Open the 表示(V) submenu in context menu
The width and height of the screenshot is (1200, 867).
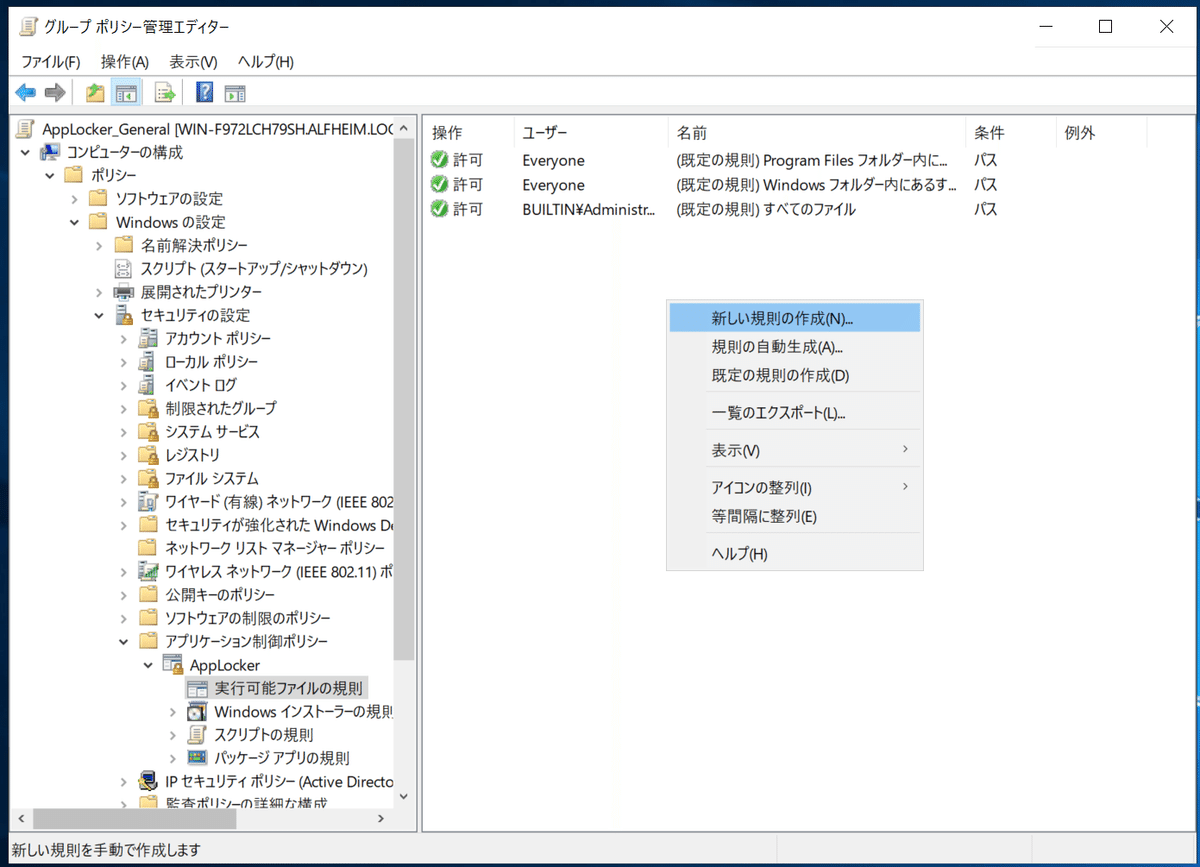(x=795, y=450)
